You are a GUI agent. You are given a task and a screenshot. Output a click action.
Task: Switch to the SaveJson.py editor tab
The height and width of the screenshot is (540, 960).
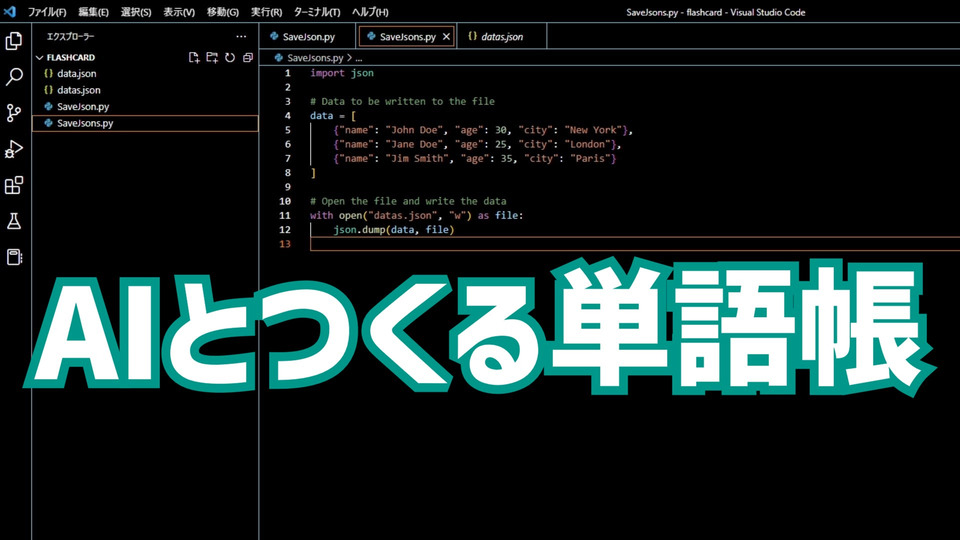click(308, 36)
